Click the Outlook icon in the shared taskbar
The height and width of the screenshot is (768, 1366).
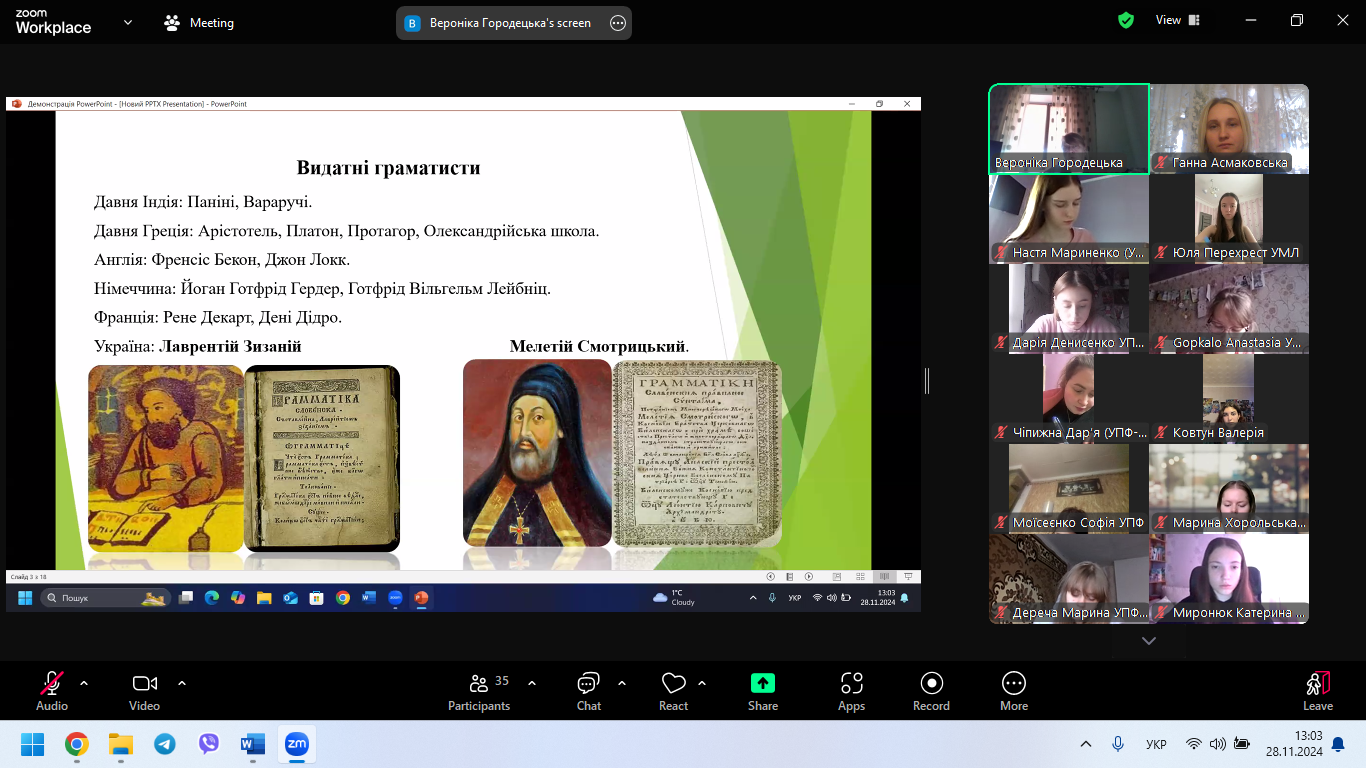(290, 598)
